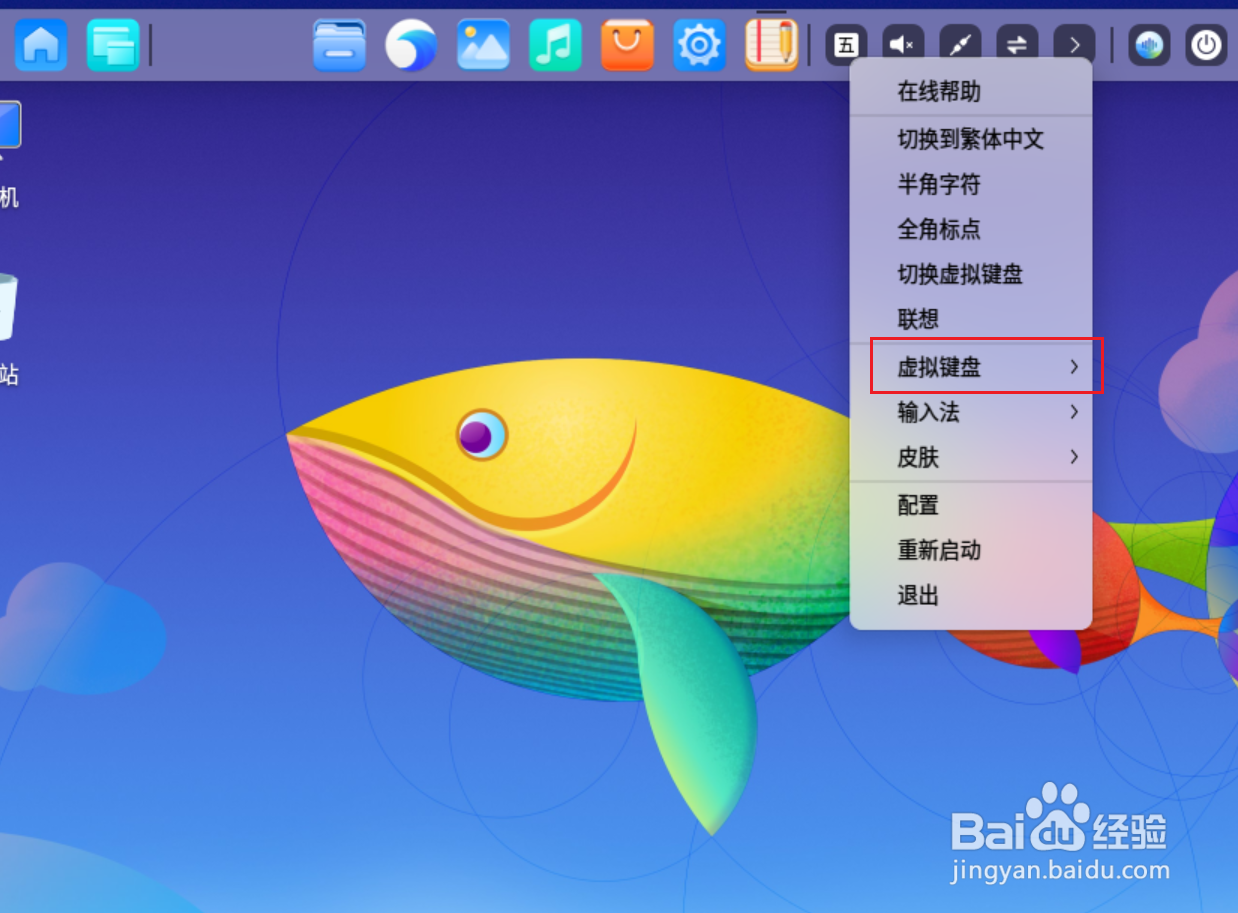Click the 五 input method tray icon
1238x913 pixels.
click(846, 45)
